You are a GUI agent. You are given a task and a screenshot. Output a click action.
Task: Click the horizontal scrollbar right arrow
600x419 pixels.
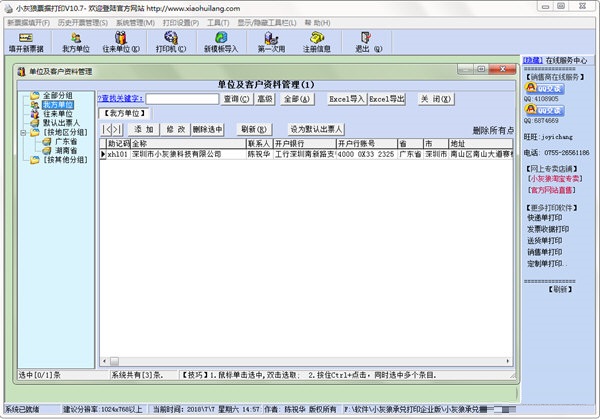[508, 361]
